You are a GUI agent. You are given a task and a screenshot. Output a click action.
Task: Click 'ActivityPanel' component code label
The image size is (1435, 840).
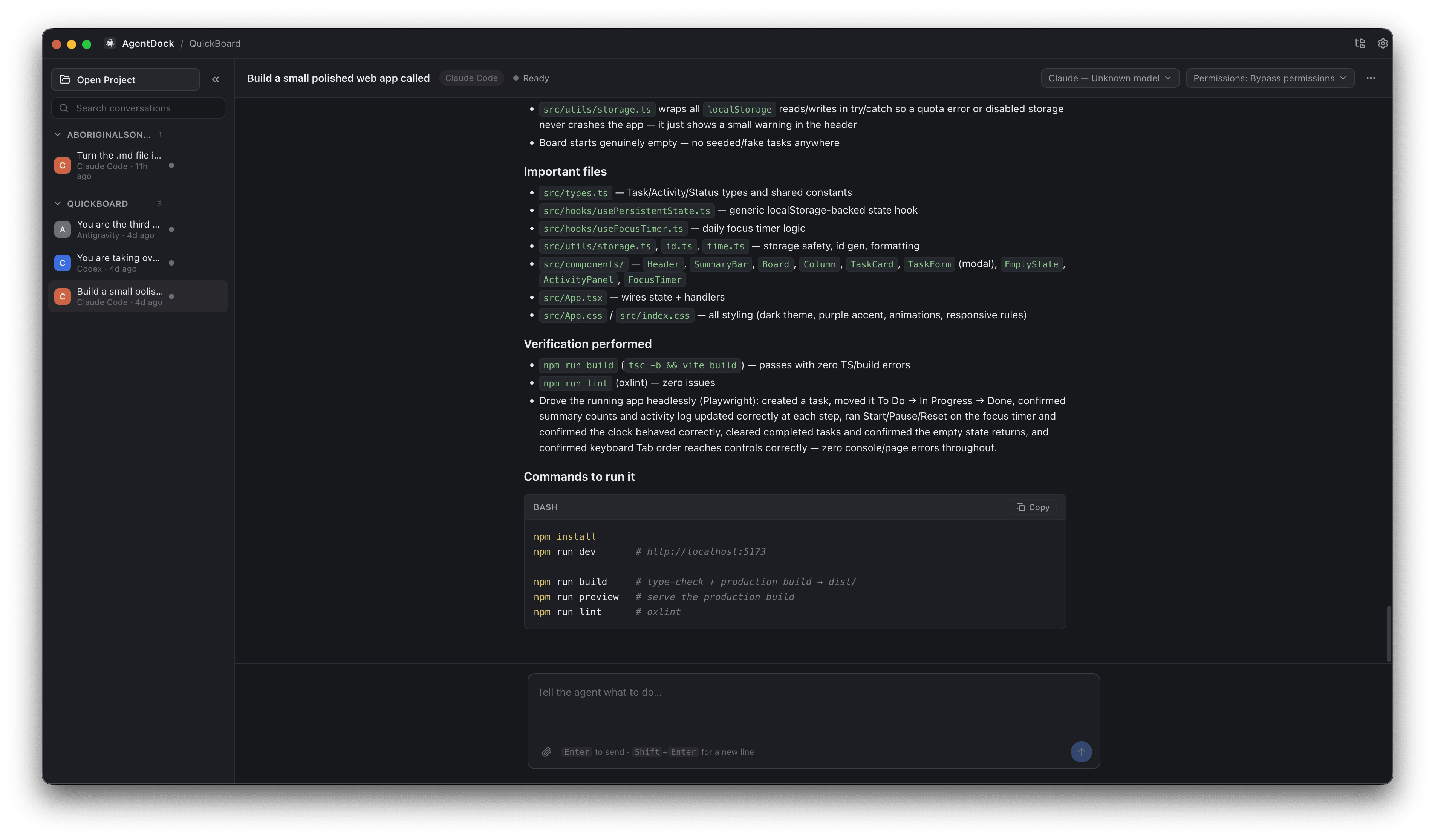click(578, 280)
